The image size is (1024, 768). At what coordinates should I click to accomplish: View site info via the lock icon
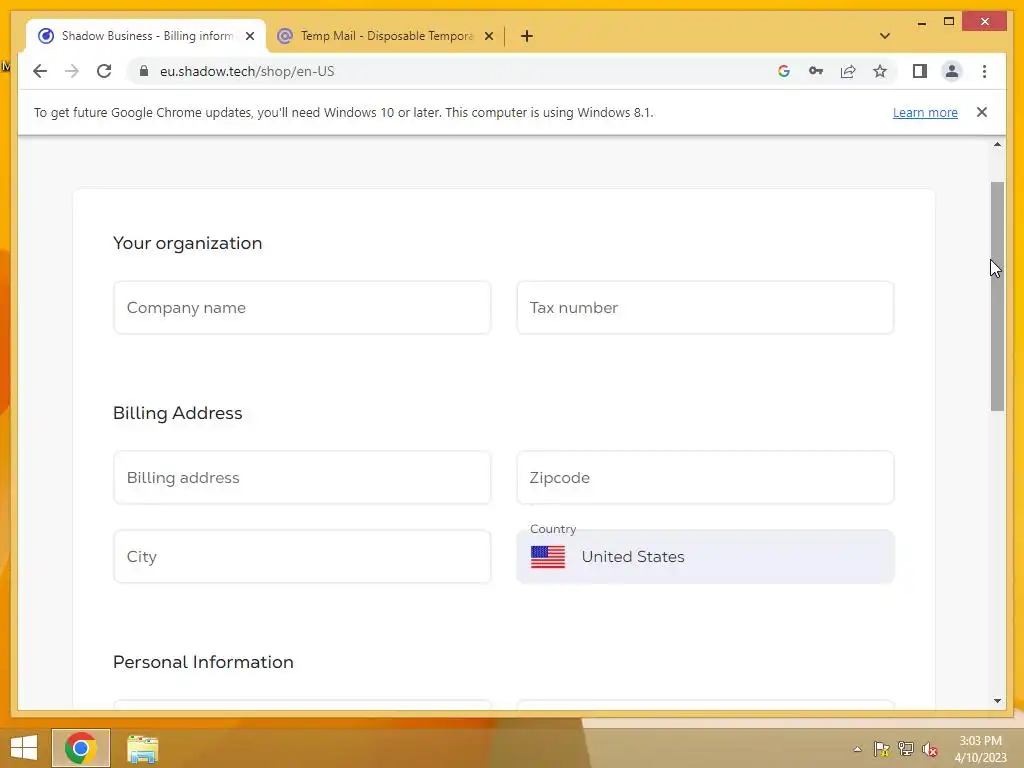point(144,71)
